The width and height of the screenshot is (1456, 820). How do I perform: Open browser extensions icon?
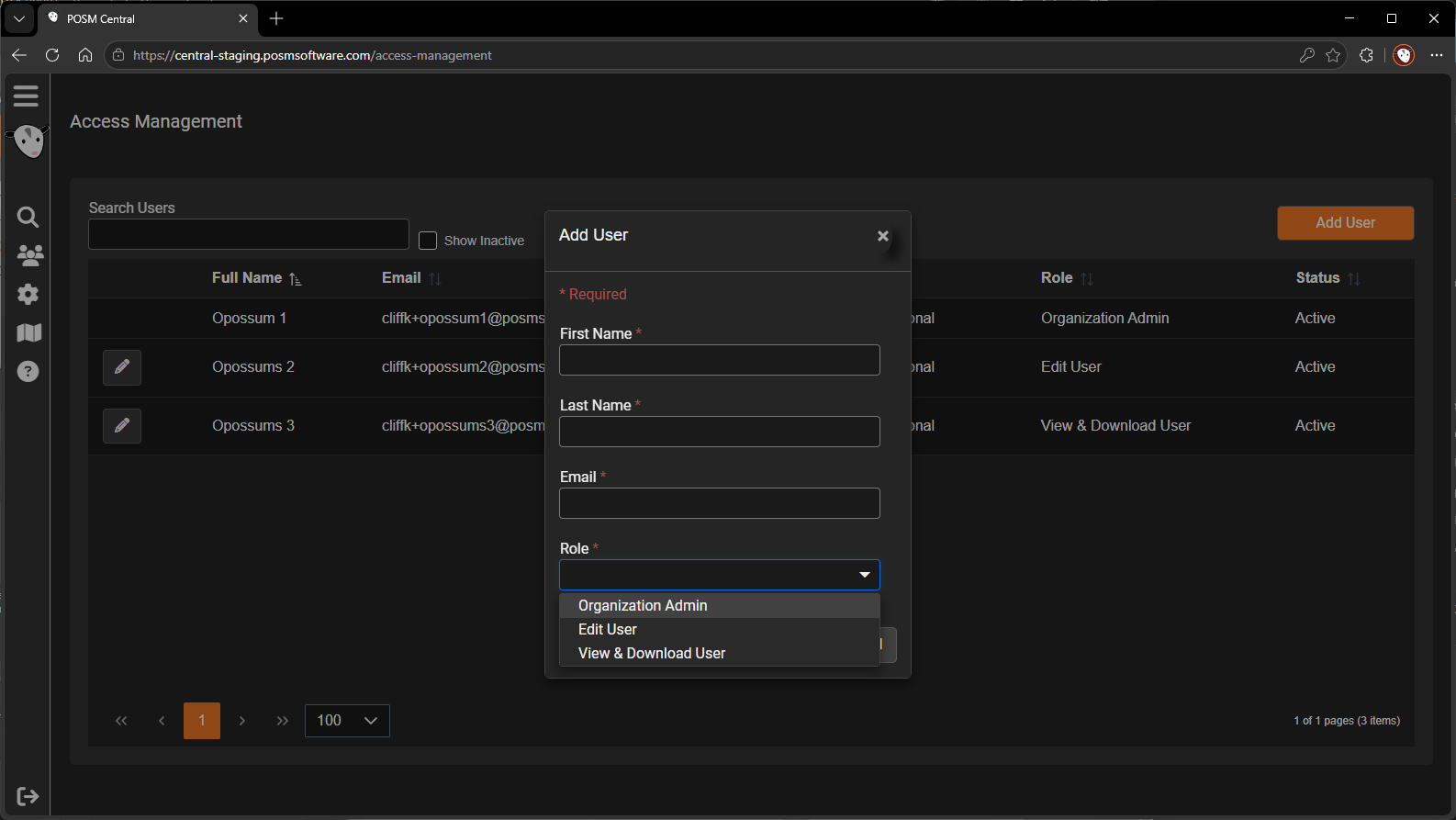1366,55
